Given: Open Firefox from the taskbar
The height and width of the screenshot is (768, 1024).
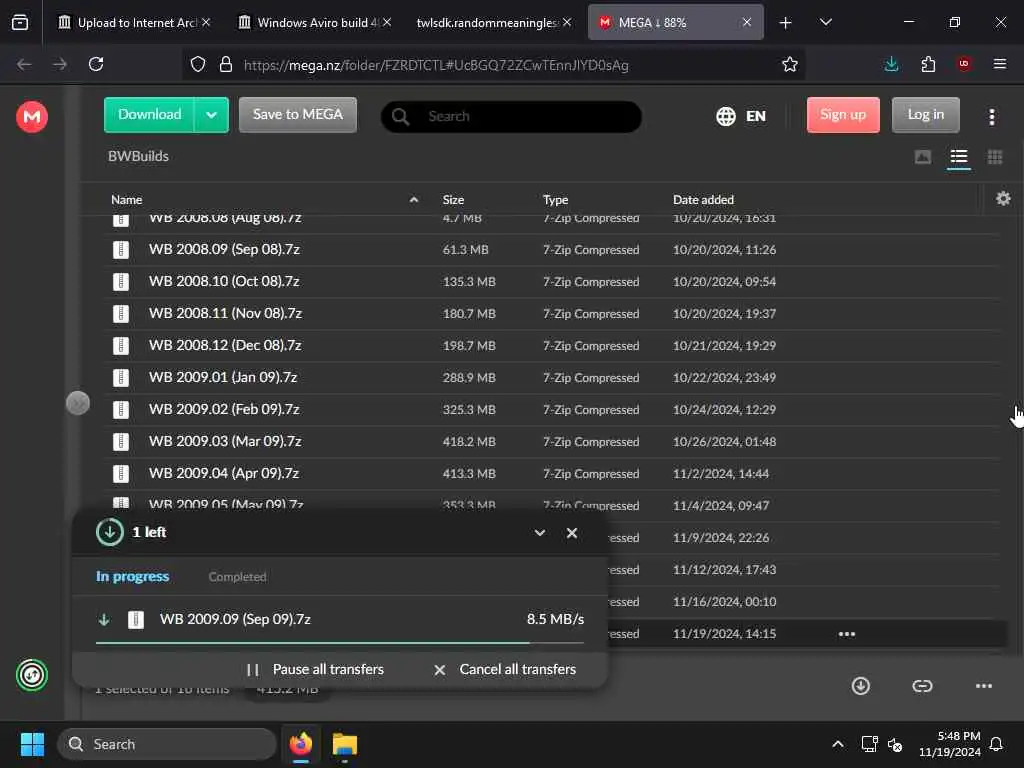Looking at the screenshot, I should [x=300, y=744].
